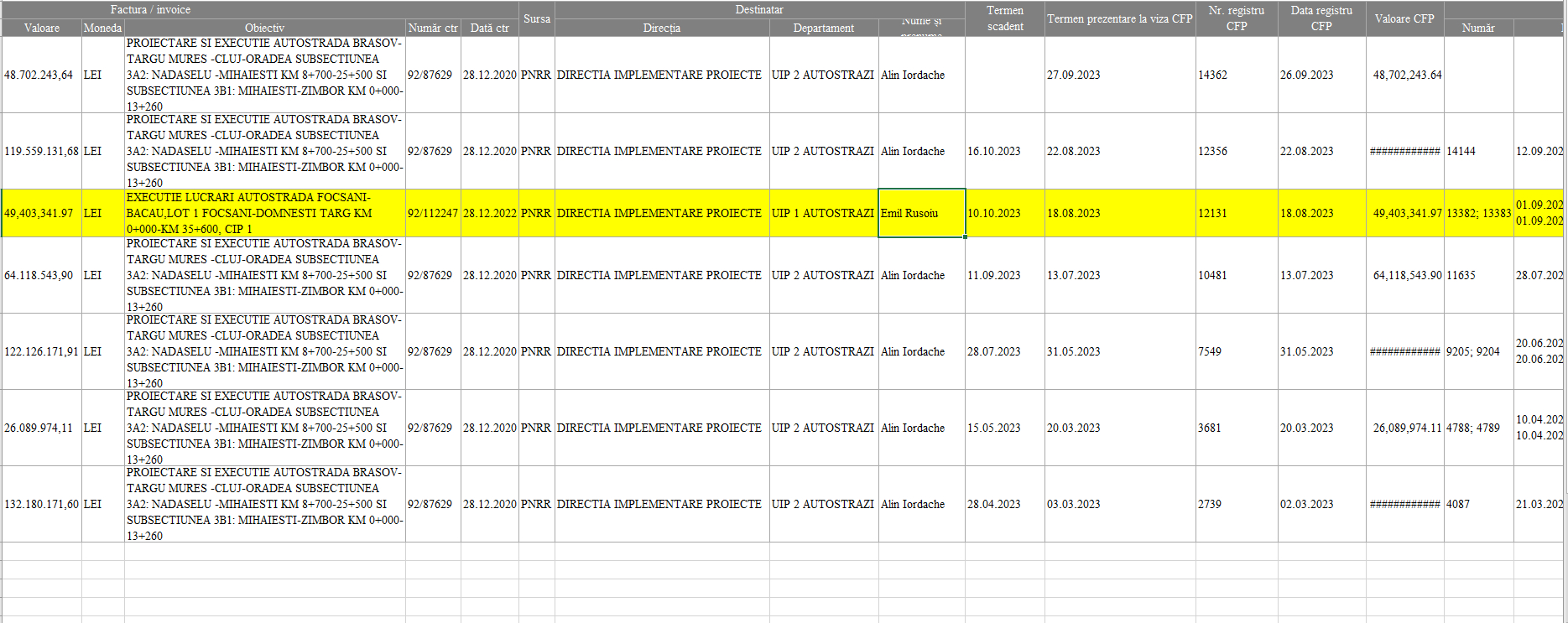This screenshot has width=1568, height=623.
Task: Select CFP register number 14362 cell
Action: tap(1236, 75)
